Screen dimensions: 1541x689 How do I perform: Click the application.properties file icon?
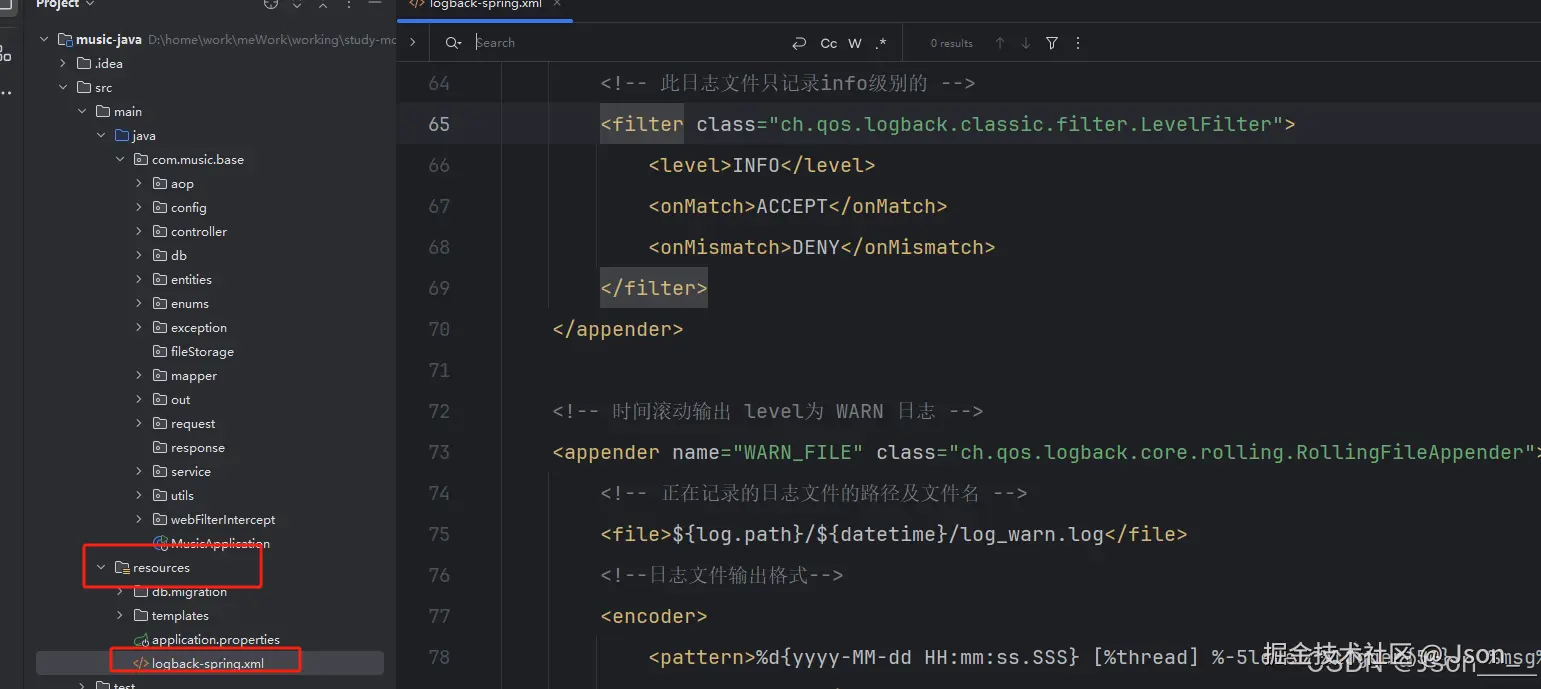pos(141,640)
